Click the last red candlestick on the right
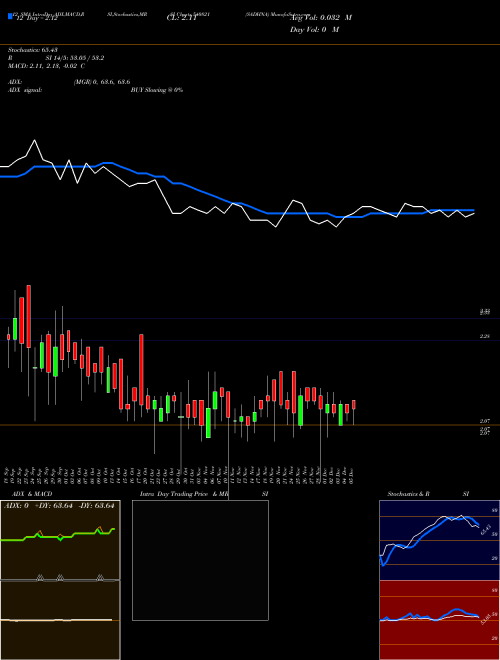 pos(354,405)
